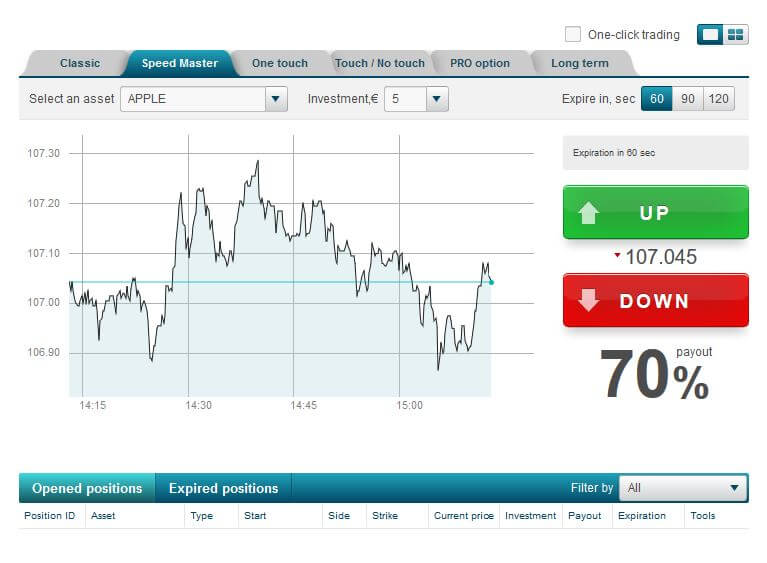This screenshot has width=767, height=563.
Task: Show the Expired positions tab
Action: 224,488
